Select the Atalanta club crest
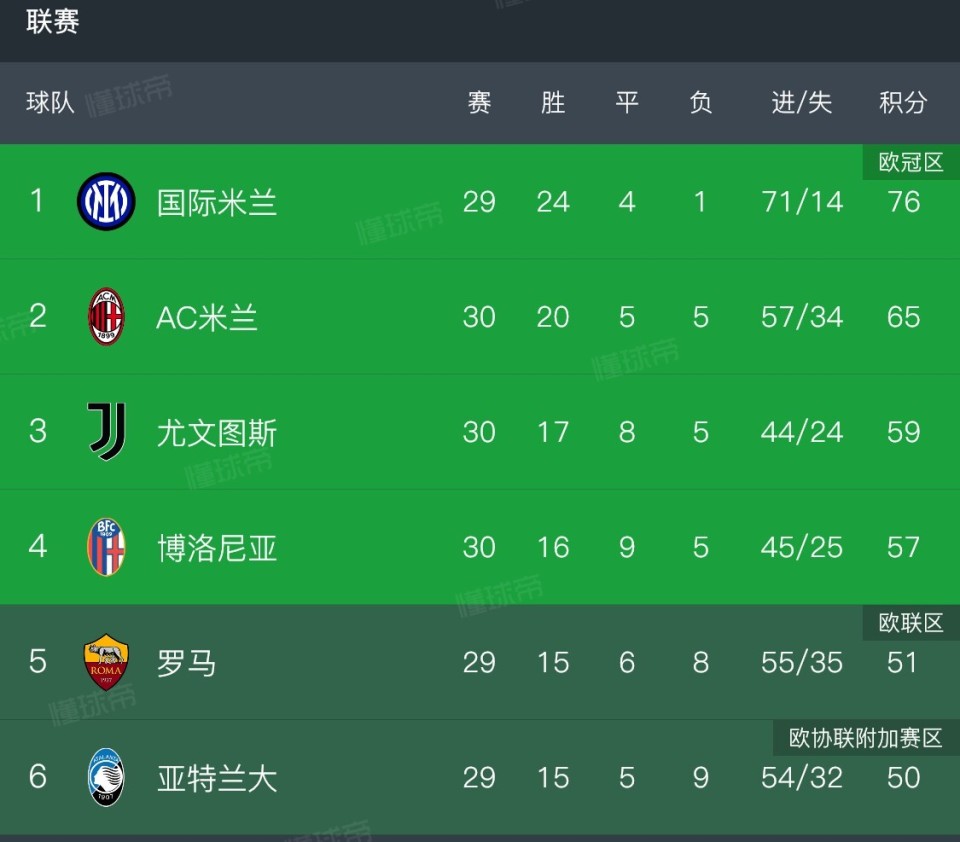960x842 pixels. click(x=106, y=777)
